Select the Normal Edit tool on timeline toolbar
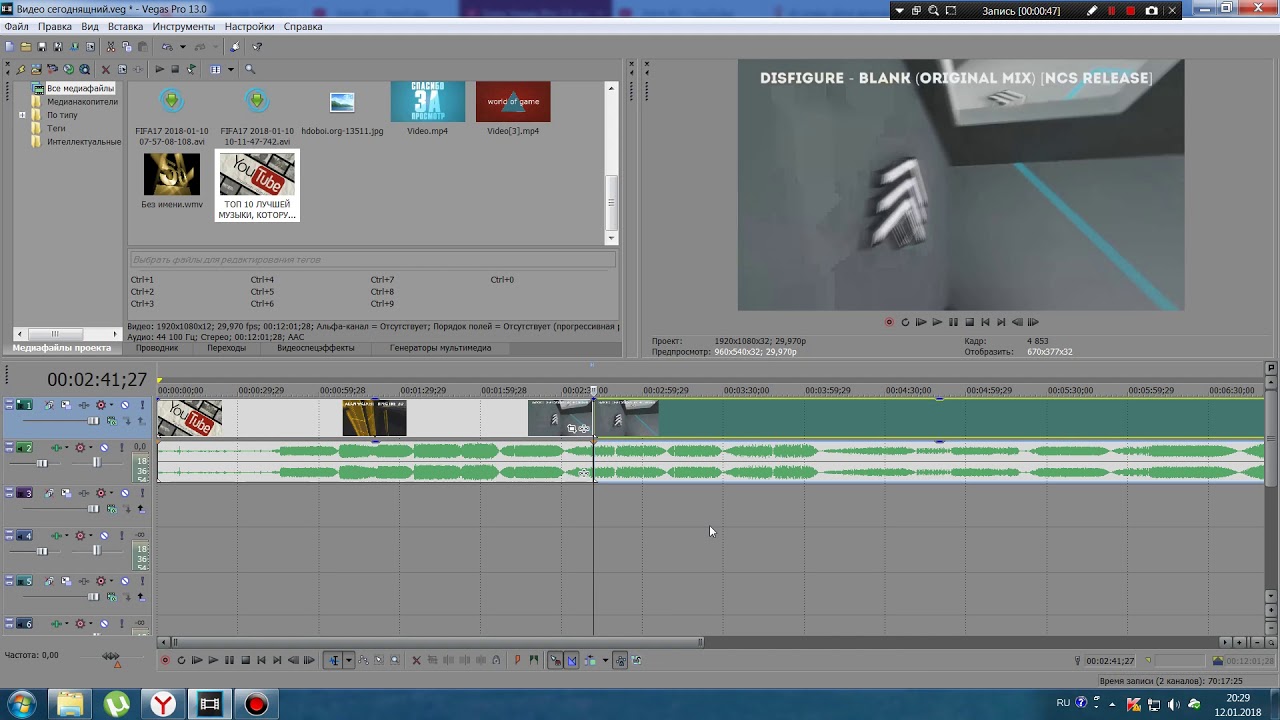Image resolution: width=1280 pixels, height=720 pixels. point(333,660)
